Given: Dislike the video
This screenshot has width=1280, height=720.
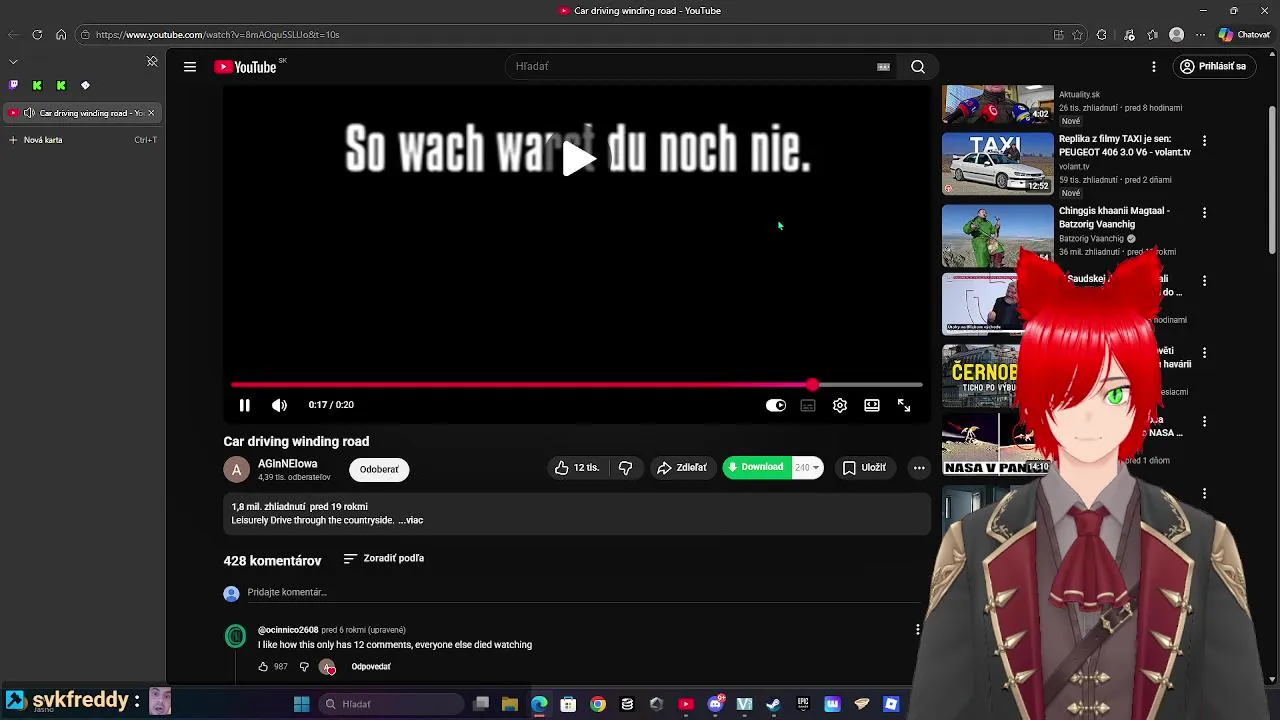Looking at the screenshot, I should click(x=626, y=468).
